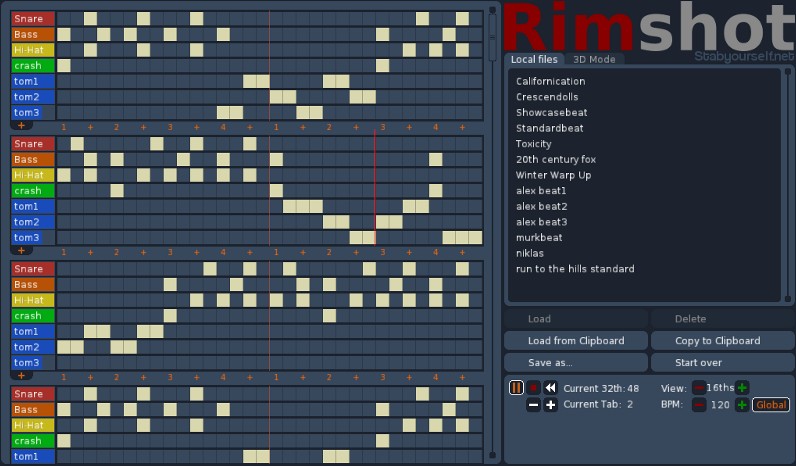Select the tom1 label in the first pattern
The height and width of the screenshot is (466, 796).
[x=32, y=81]
